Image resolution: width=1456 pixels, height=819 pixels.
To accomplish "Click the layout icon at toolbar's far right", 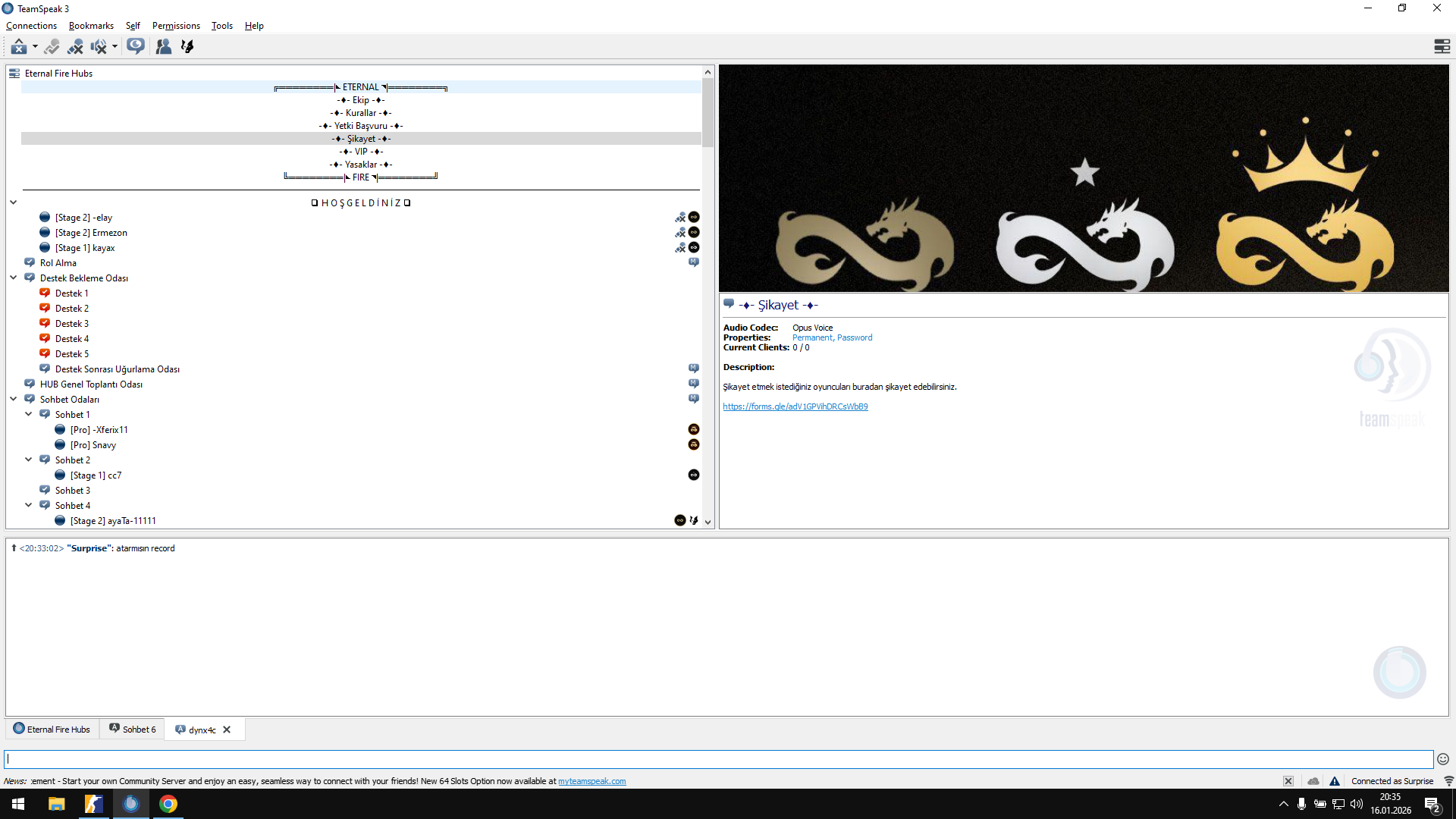I will [x=1442, y=47].
